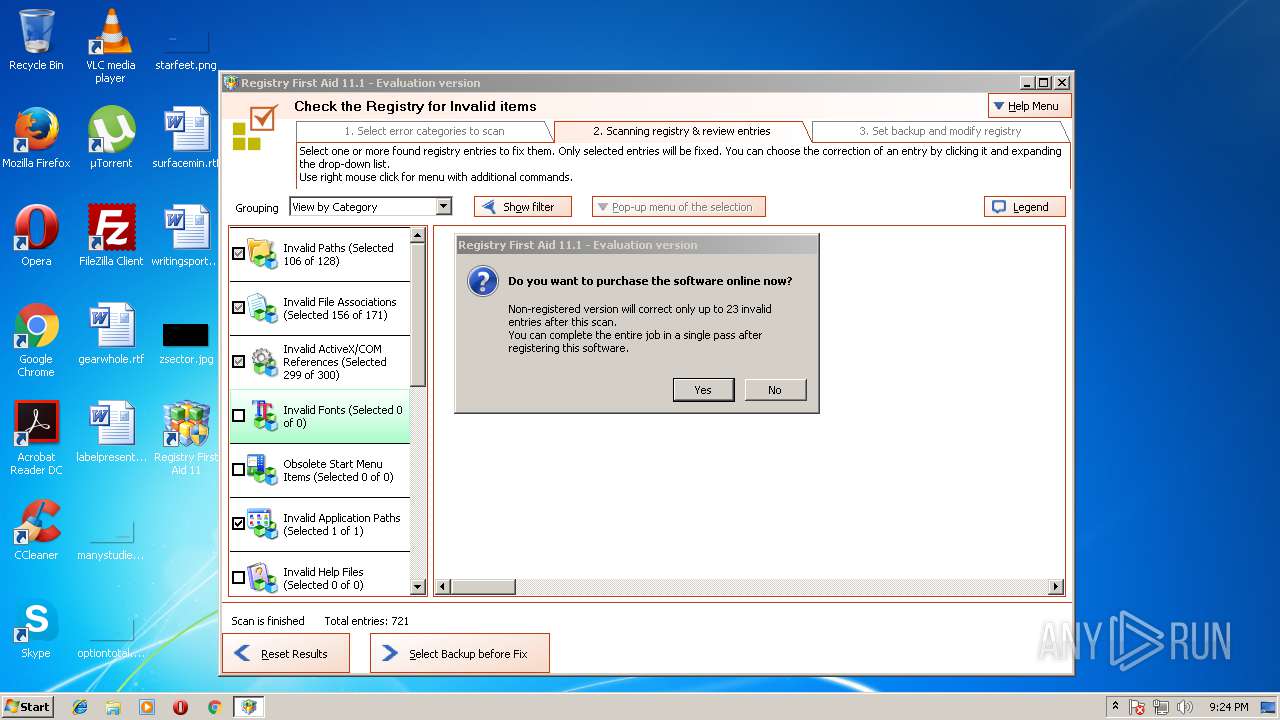Click the Registry First Aid header logo
The width and height of the screenshot is (1280, 720).
pos(255,128)
